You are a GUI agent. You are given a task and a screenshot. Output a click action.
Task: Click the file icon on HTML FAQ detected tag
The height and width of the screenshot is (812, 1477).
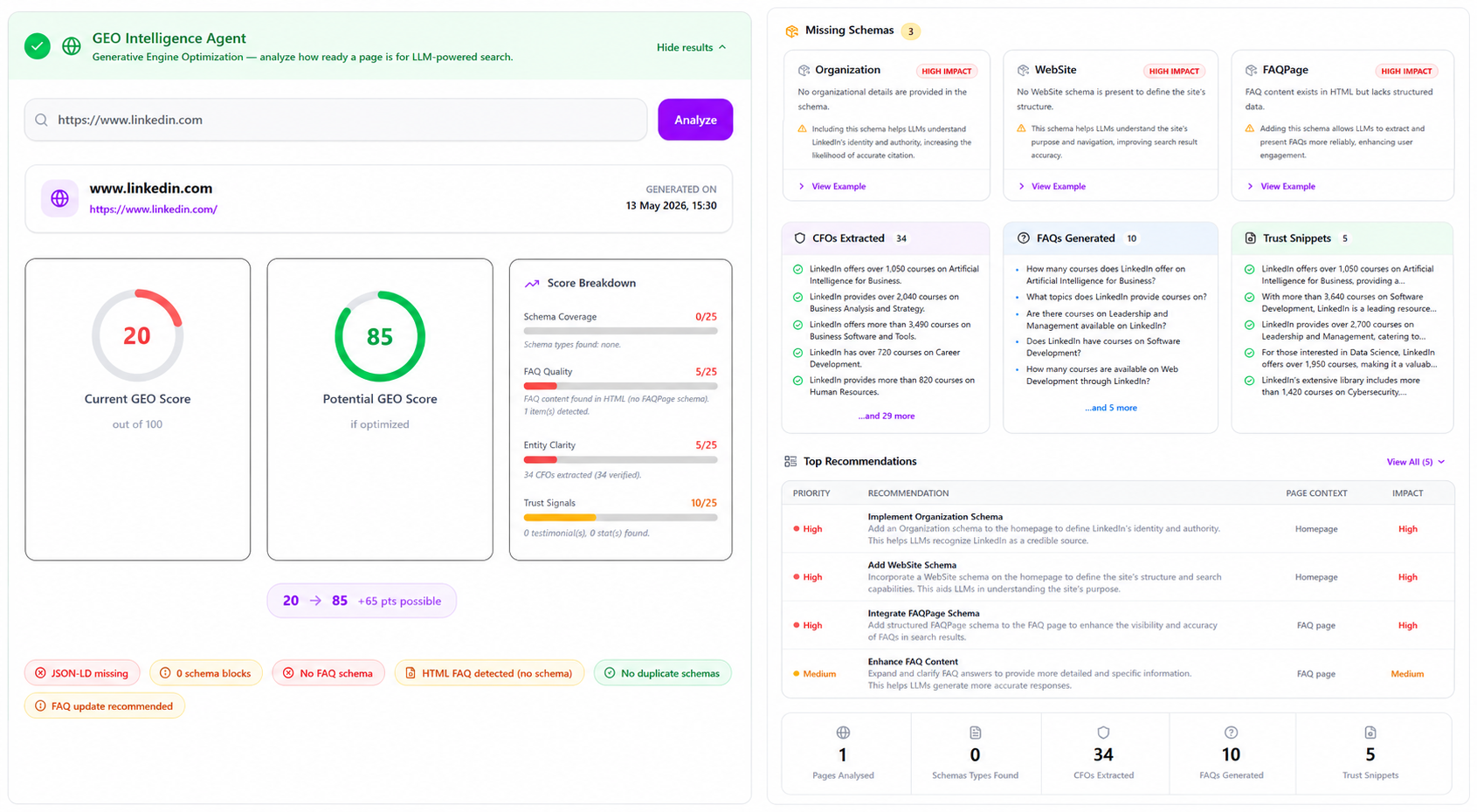pos(411,673)
